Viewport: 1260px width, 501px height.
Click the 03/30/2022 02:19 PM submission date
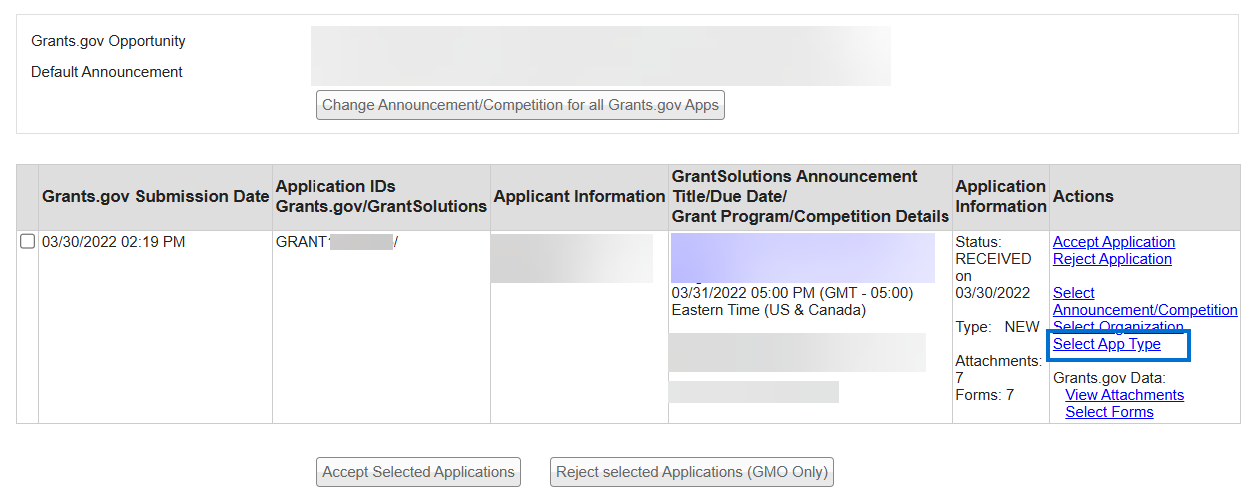pos(113,242)
